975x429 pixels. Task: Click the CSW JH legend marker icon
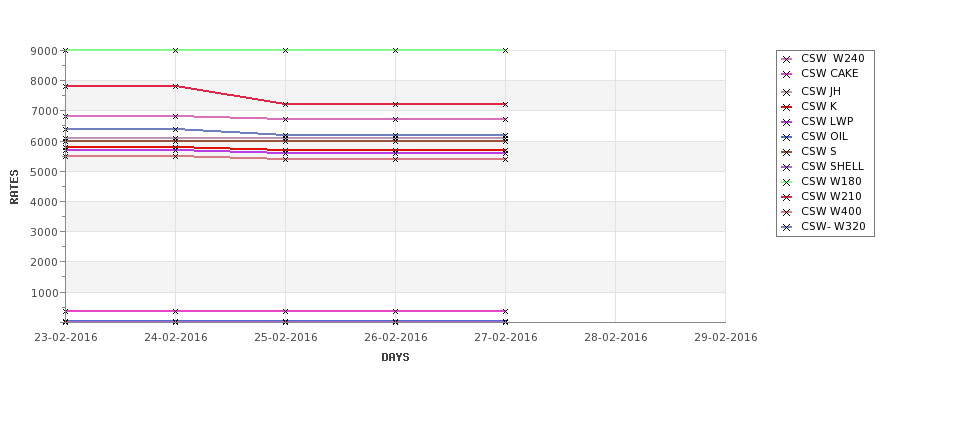[787, 92]
